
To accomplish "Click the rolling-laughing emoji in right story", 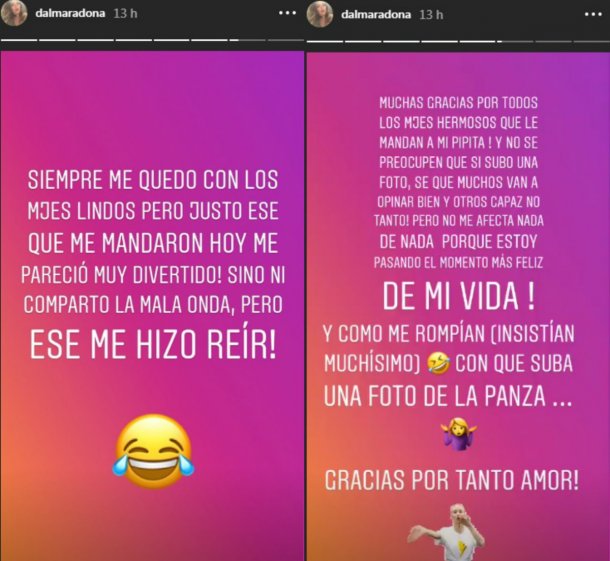I will [x=438, y=365].
